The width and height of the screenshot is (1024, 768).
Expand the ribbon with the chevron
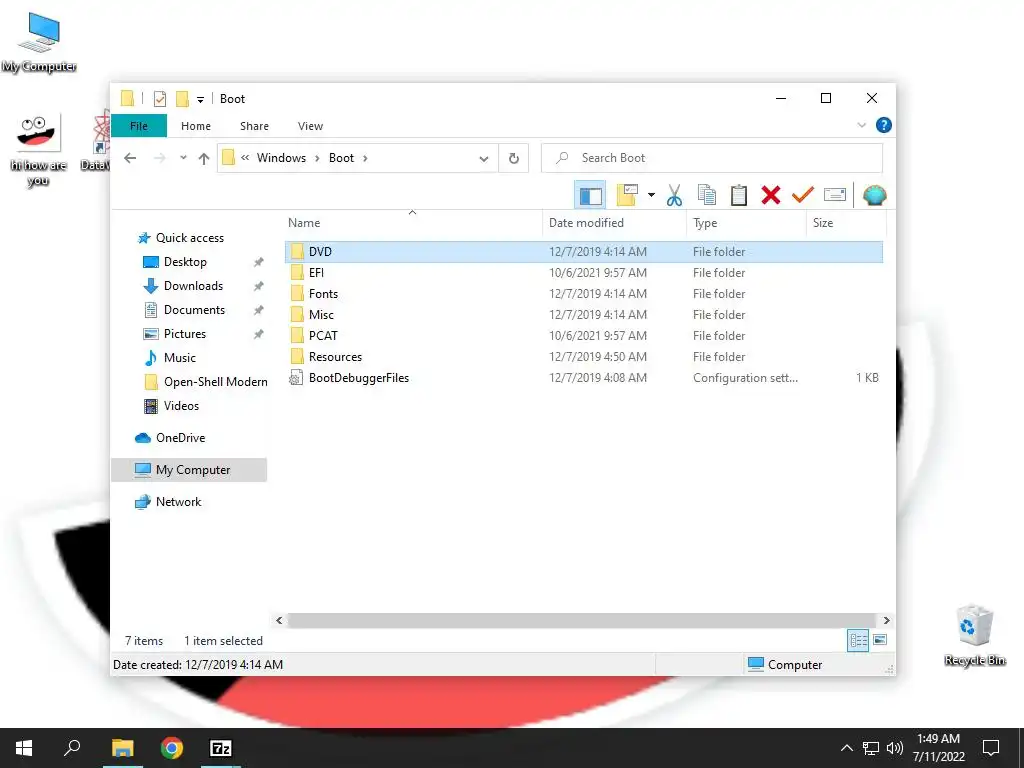tap(861, 125)
